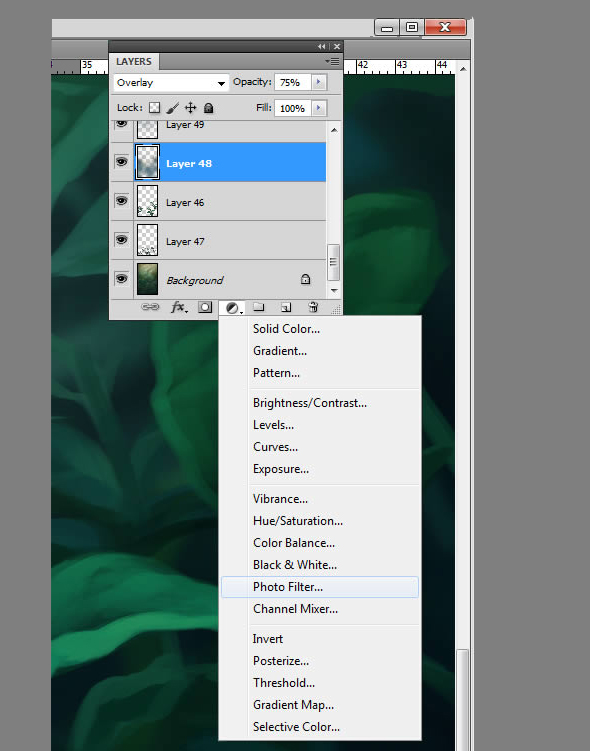Delete layer using the trash icon
The height and width of the screenshot is (751, 590).
[x=313, y=307]
